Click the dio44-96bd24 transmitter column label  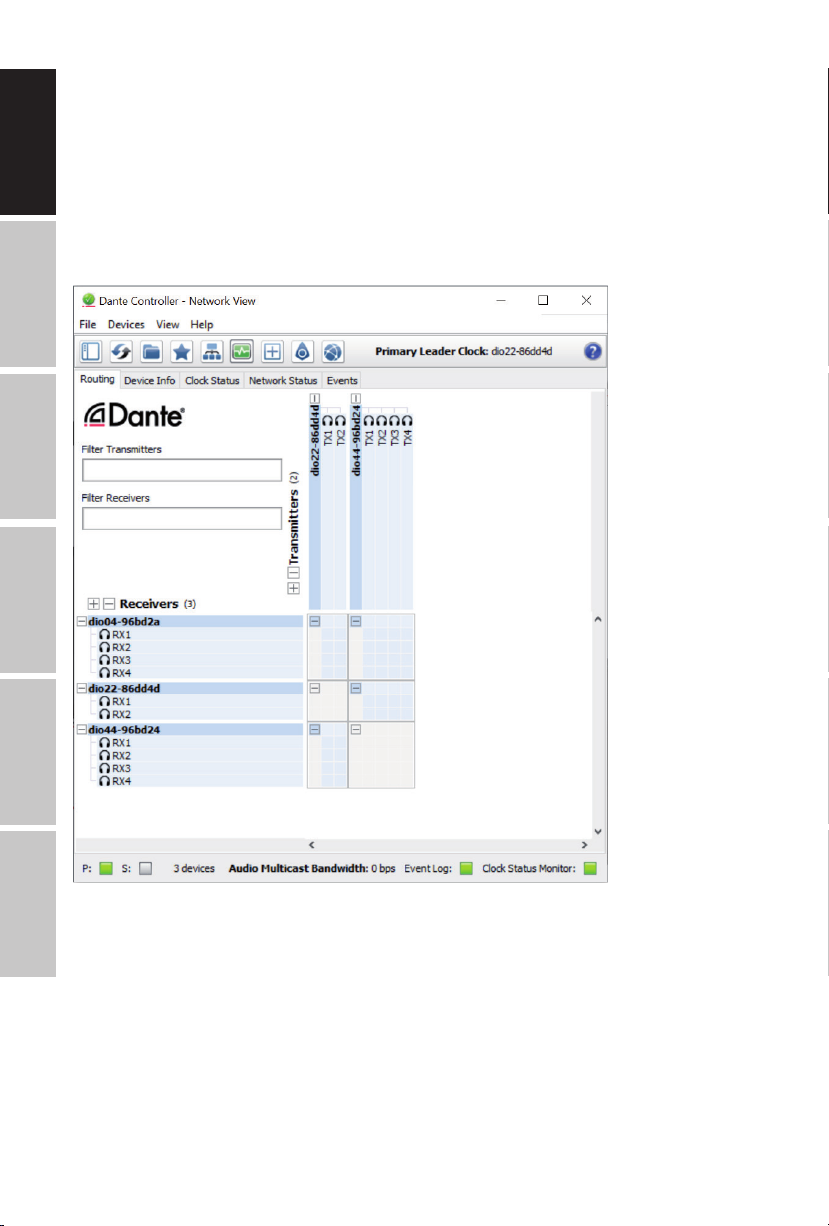tap(355, 439)
